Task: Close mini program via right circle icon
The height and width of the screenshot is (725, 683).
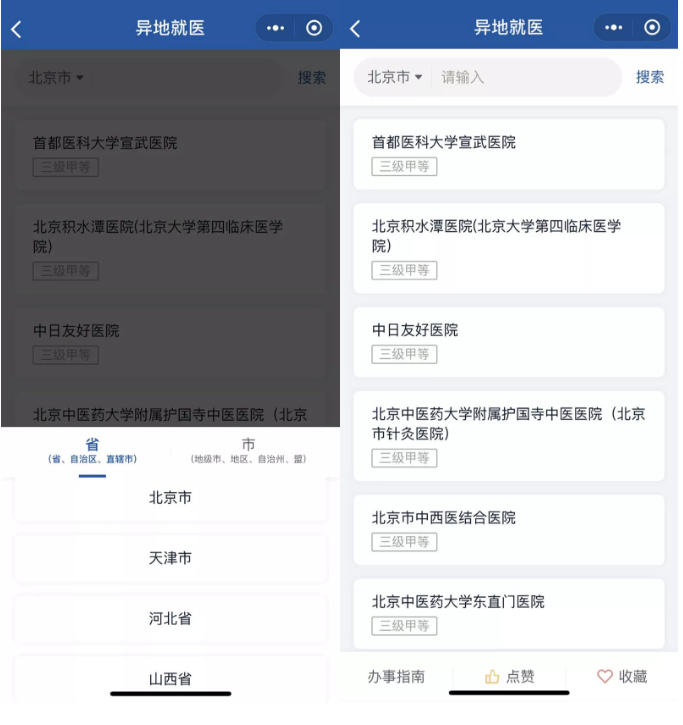Action: click(x=652, y=28)
